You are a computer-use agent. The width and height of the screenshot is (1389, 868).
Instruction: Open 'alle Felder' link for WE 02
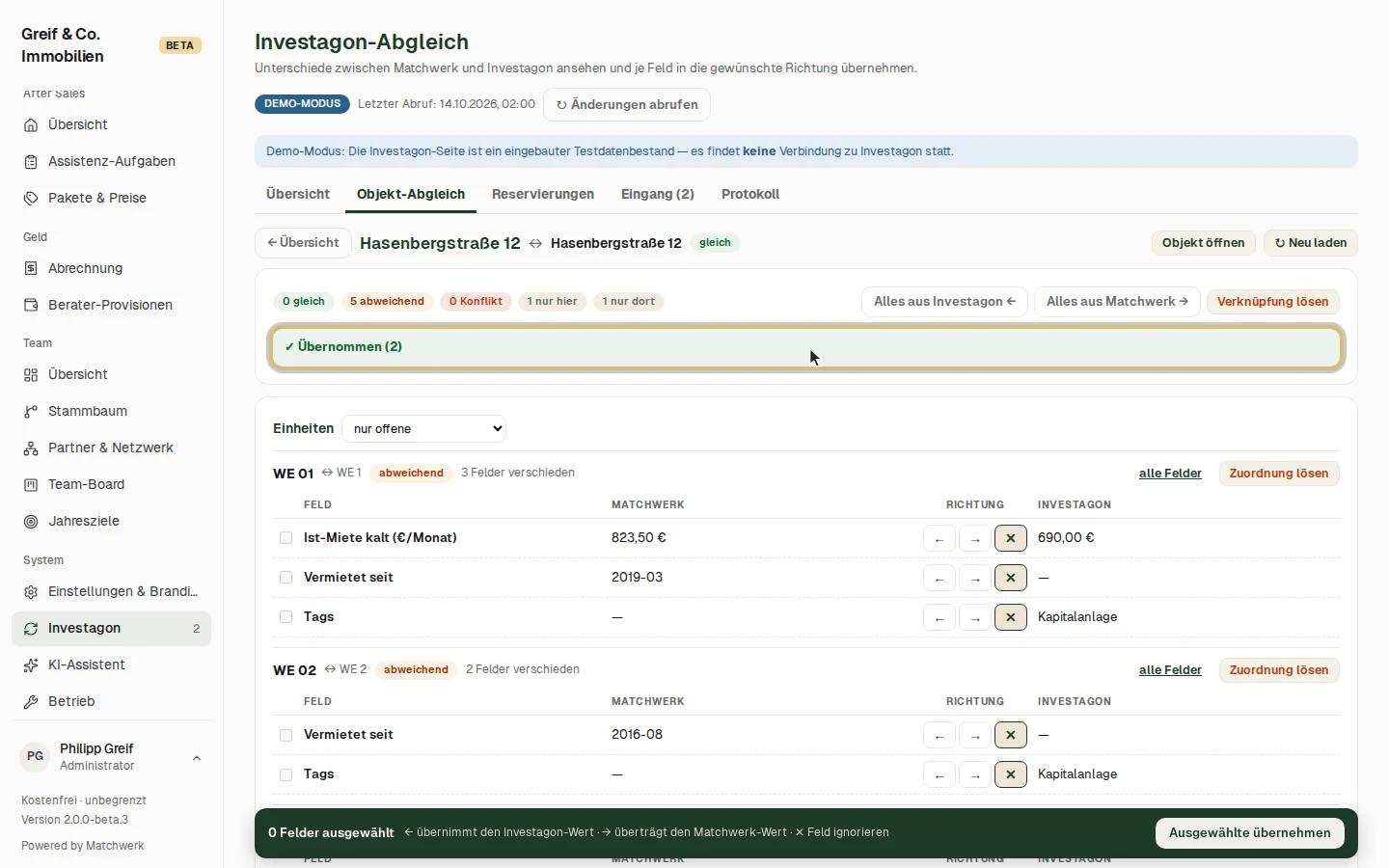(x=1170, y=670)
